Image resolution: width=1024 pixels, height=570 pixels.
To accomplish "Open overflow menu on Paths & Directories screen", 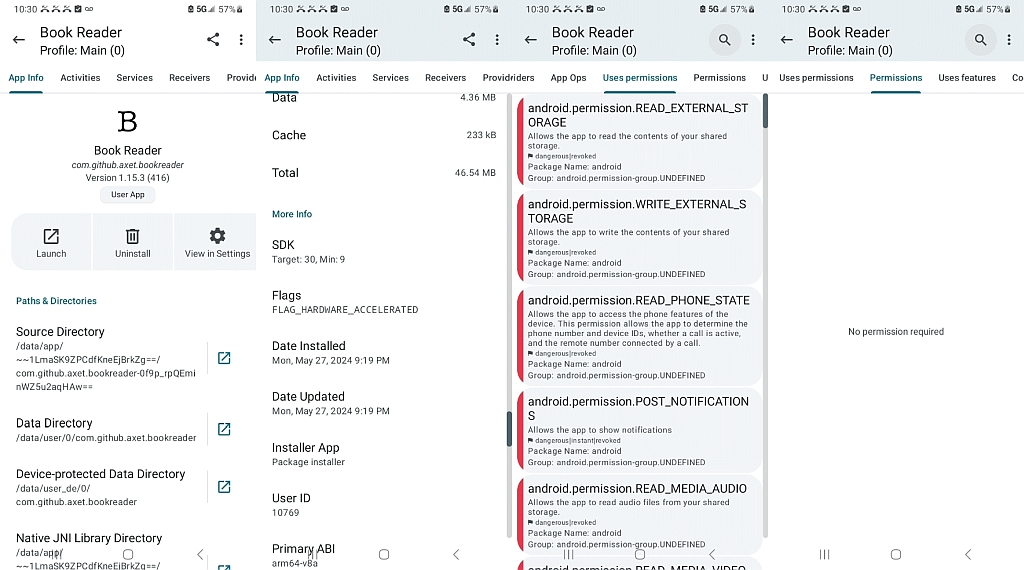I will point(241,40).
